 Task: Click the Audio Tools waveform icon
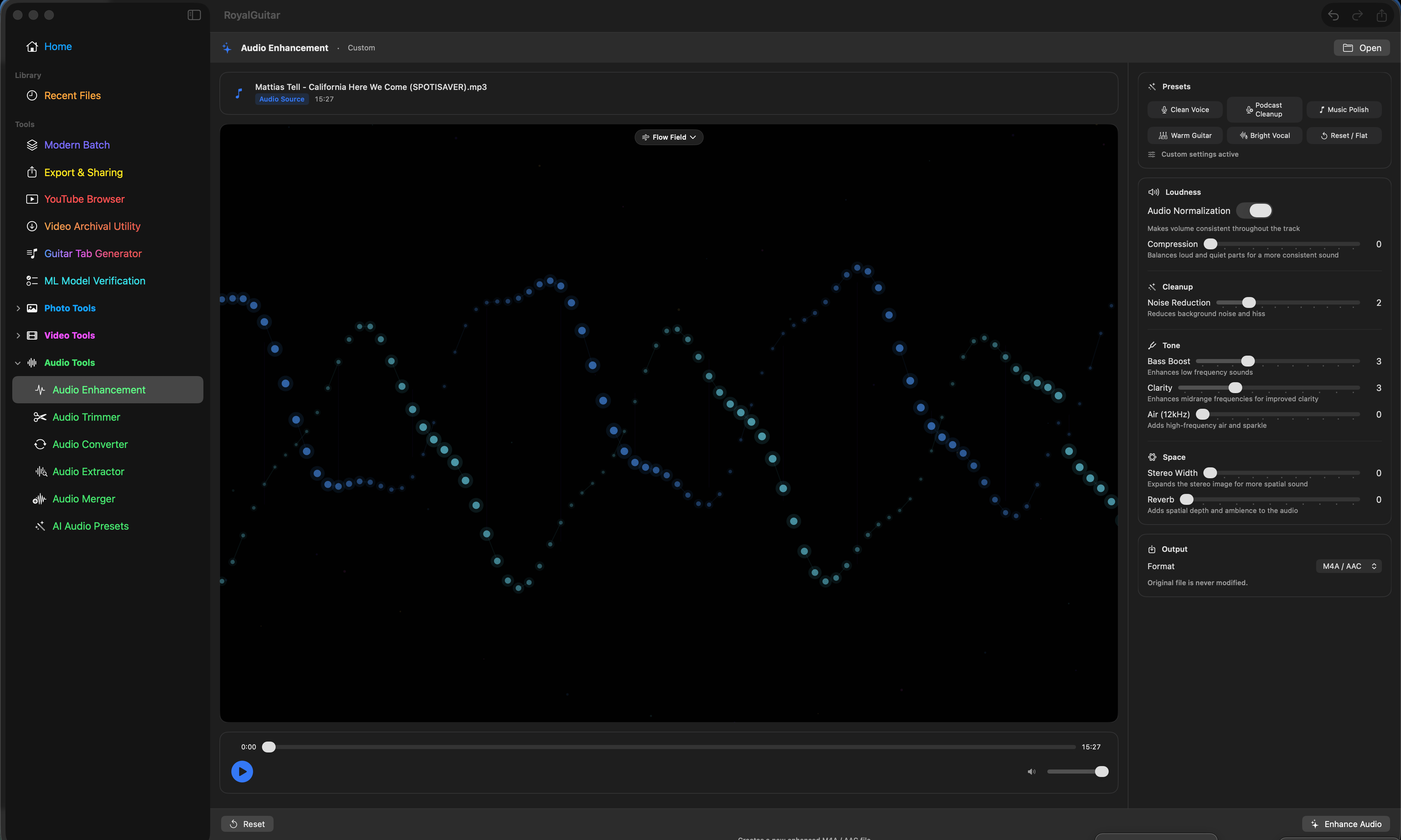coord(32,362)
